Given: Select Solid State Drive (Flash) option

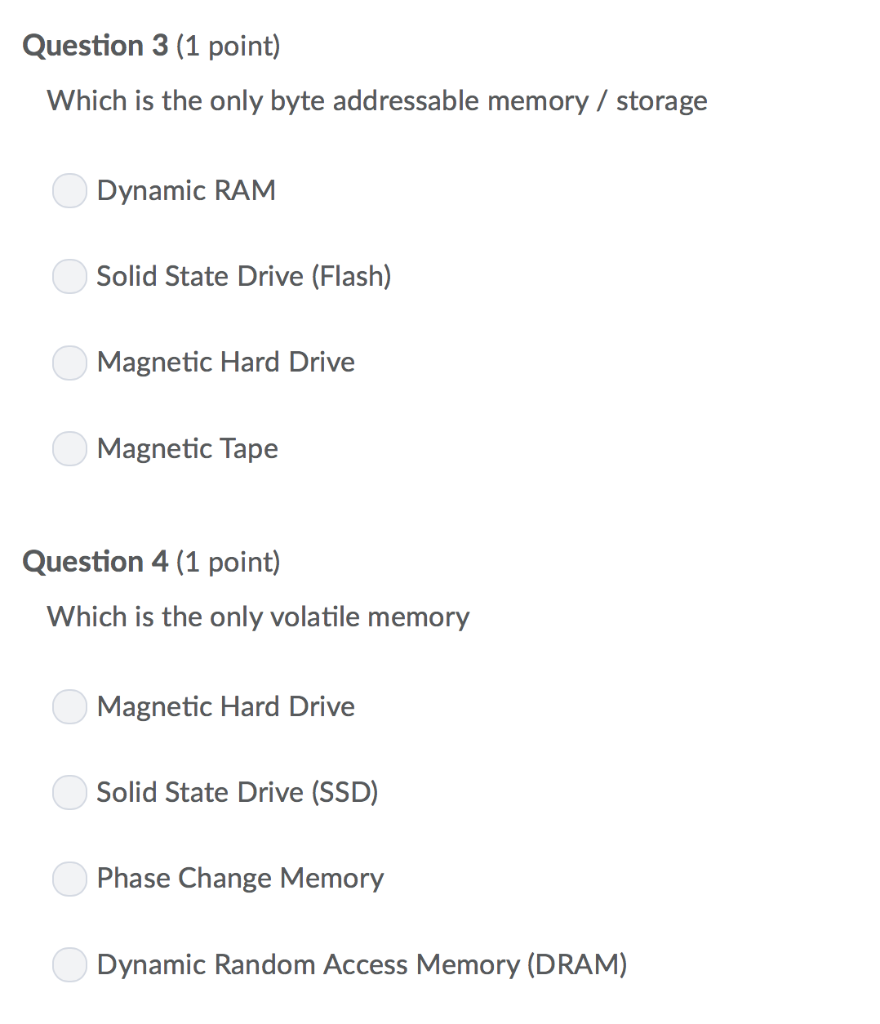Looking at the screenshot, I should (x=69, y=276).
